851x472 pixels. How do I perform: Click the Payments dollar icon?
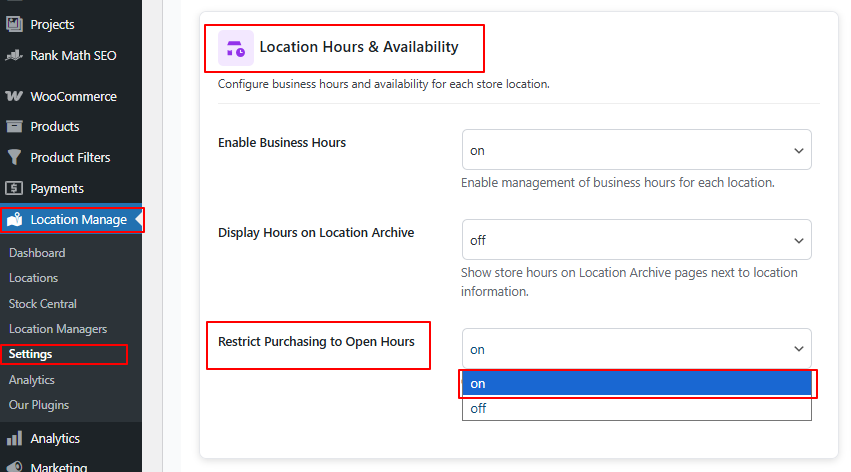tap(14, 189)
